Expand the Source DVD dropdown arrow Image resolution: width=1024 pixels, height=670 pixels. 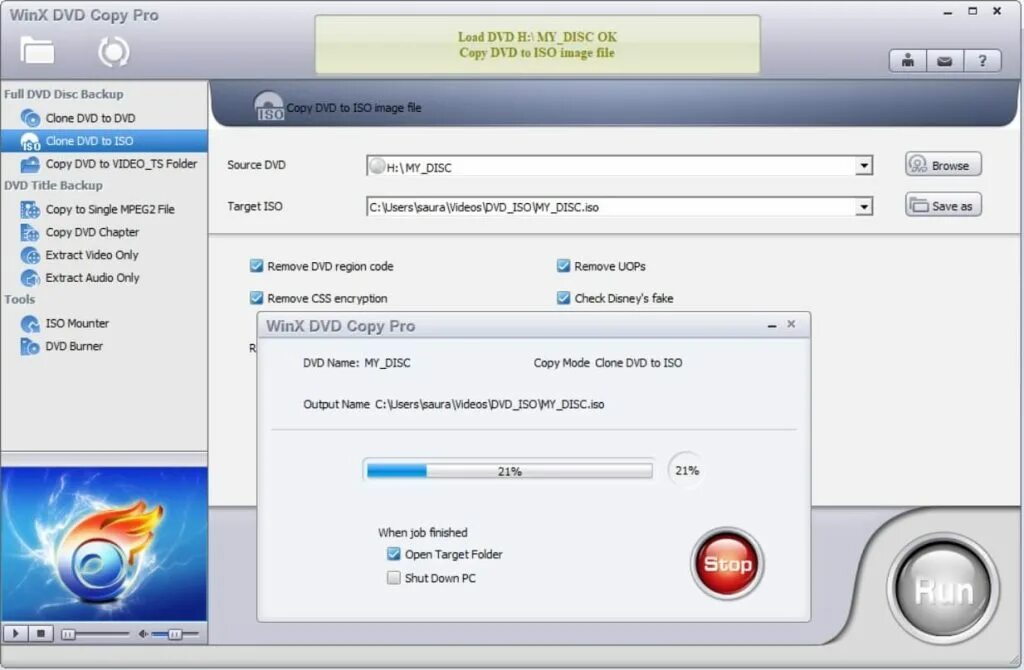tap(863, 166)
